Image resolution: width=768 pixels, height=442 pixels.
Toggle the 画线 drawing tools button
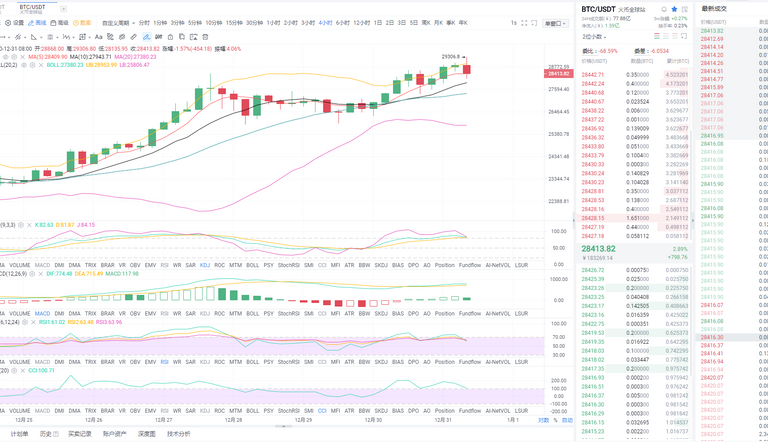(37, 23)
